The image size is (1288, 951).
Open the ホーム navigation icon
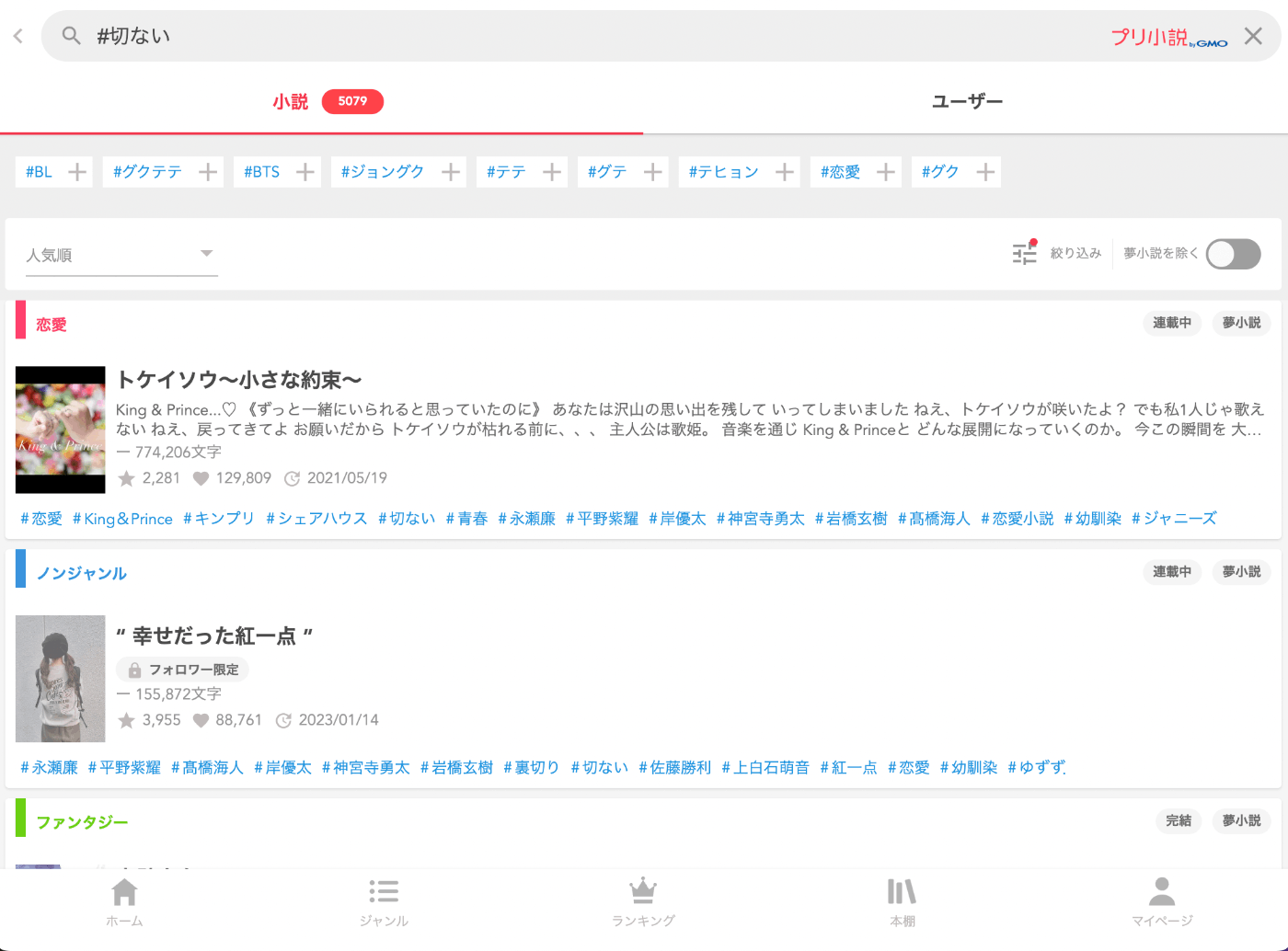pos(124,891)
